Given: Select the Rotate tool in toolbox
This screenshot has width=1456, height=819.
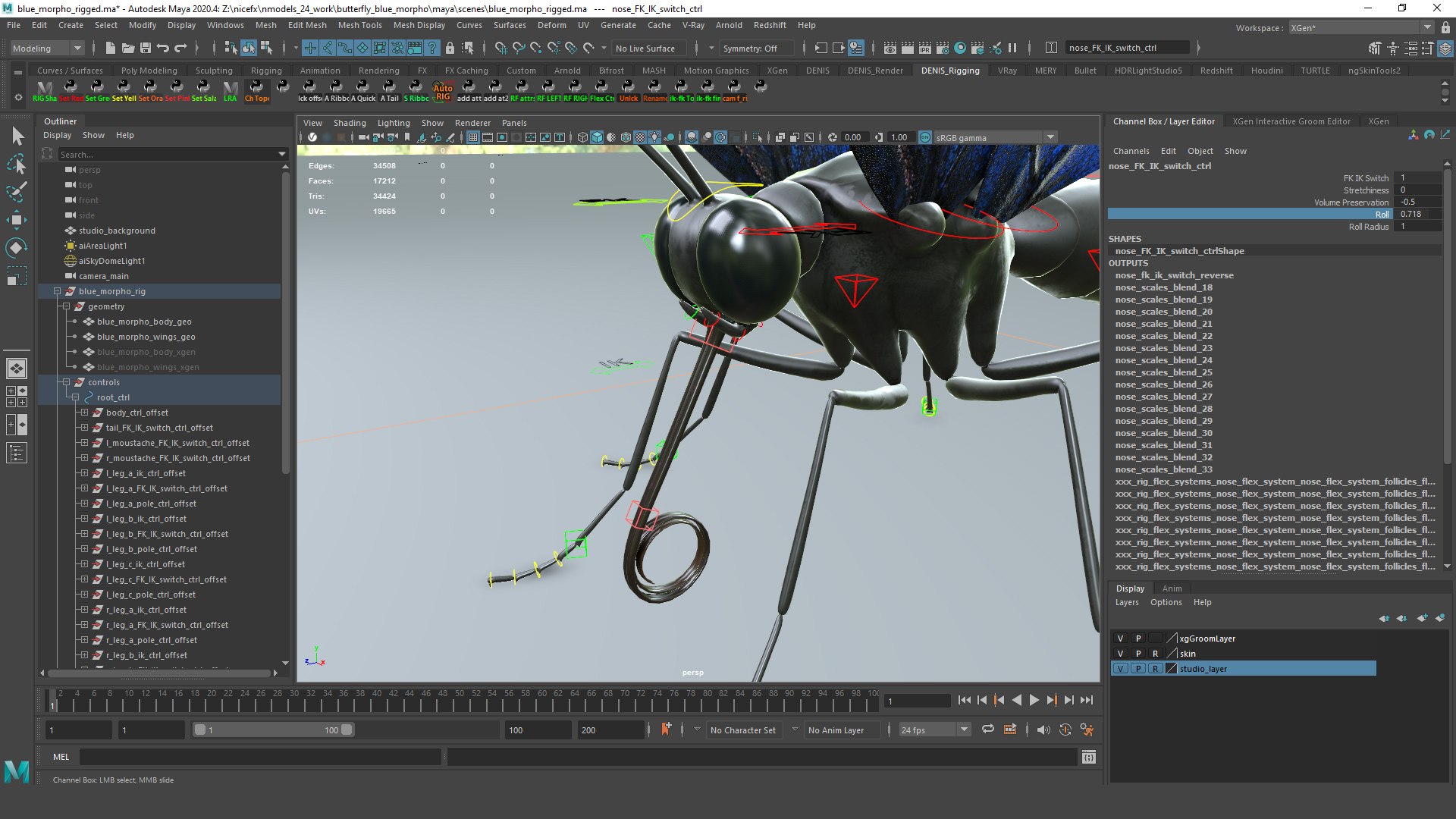Looking at the screenshot, I should [x=17, y=248].
